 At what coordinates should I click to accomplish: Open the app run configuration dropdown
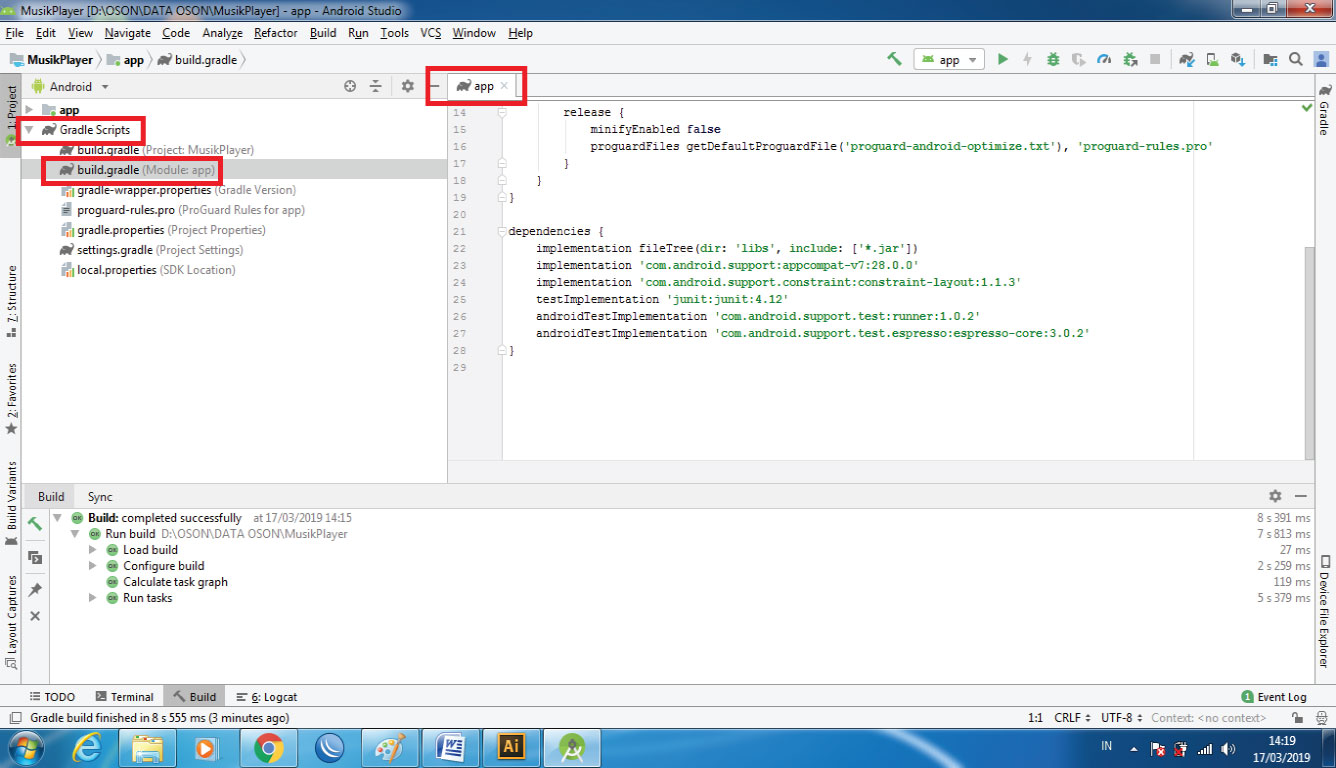pyautogui.click(x=949, y=59)
